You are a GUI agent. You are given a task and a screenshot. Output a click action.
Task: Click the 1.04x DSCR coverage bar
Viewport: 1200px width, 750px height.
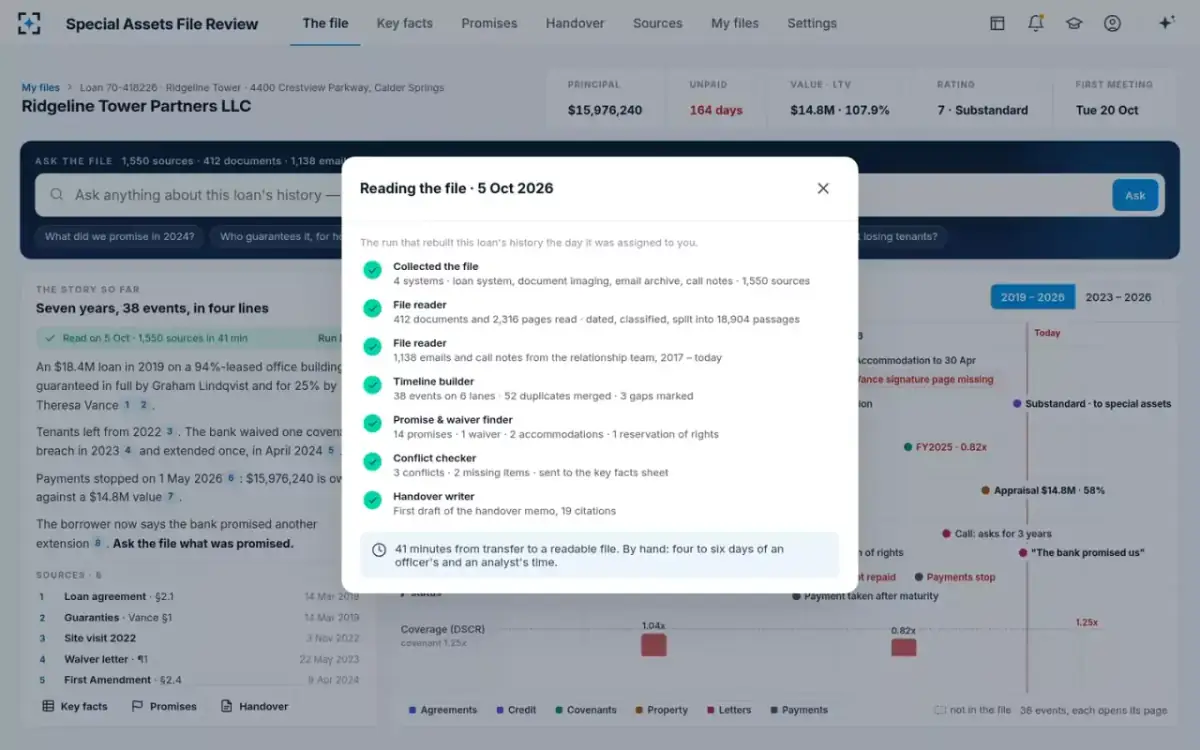click(653, 645)
